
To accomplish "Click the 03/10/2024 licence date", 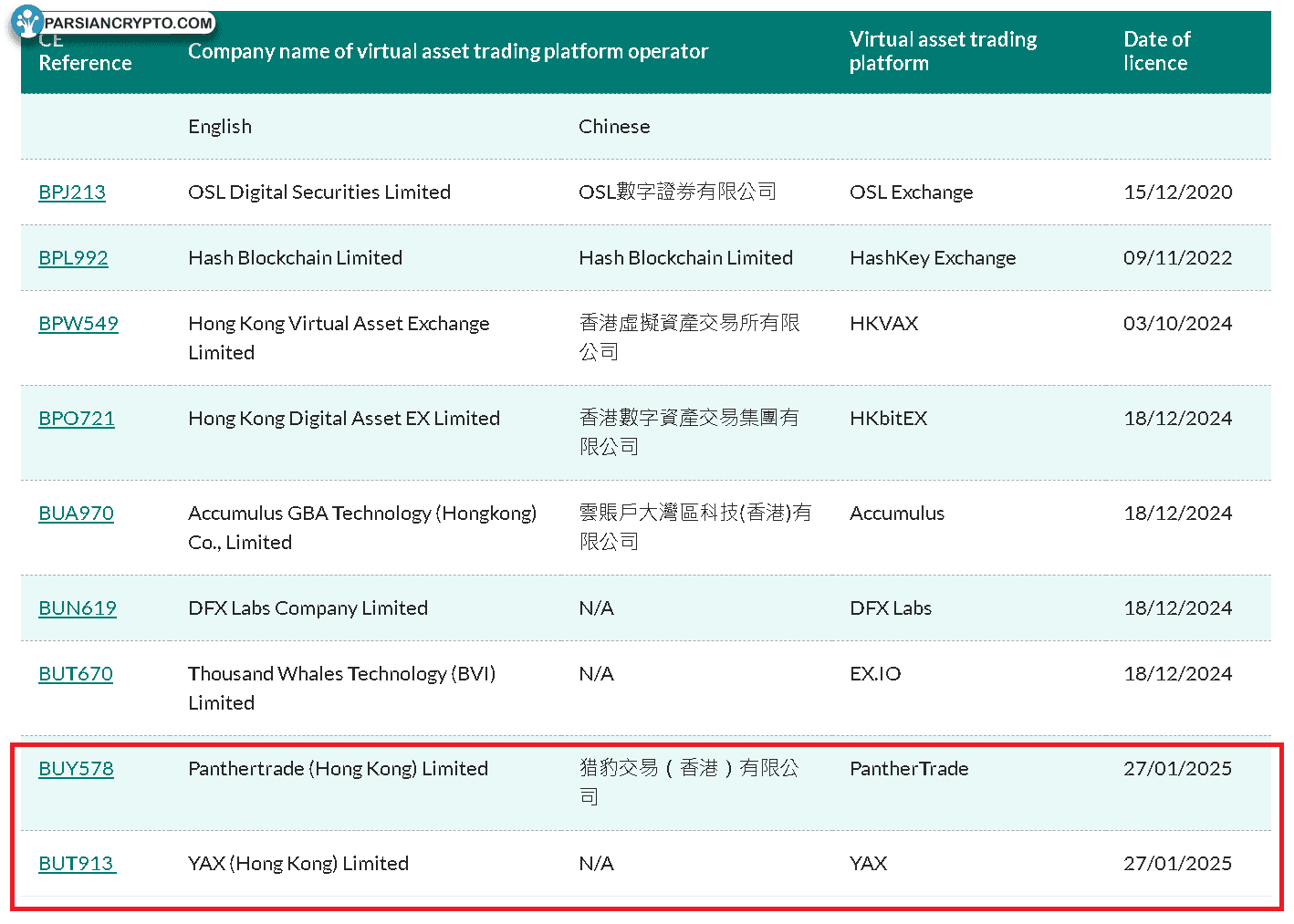I will [1177, 324].
